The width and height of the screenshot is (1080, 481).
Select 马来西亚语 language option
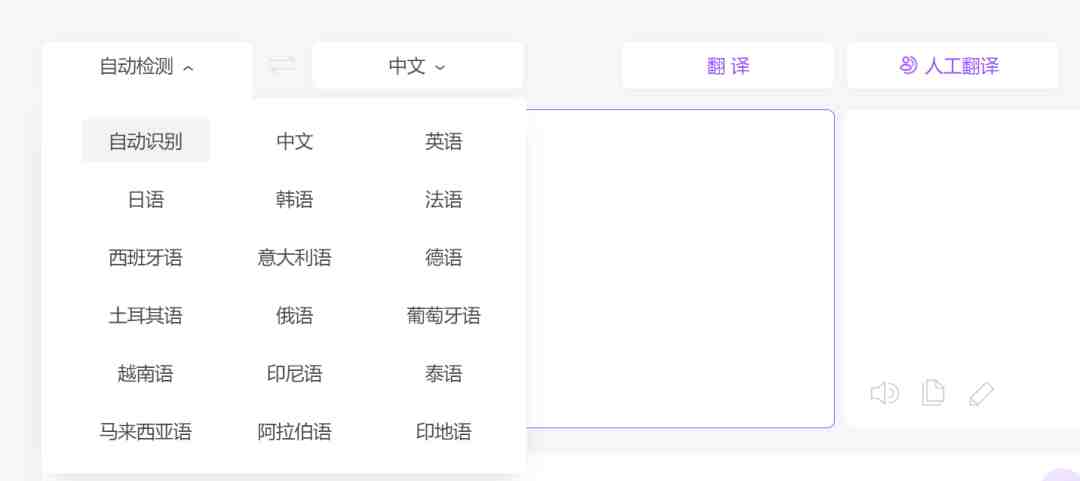[x=145, y=432]
